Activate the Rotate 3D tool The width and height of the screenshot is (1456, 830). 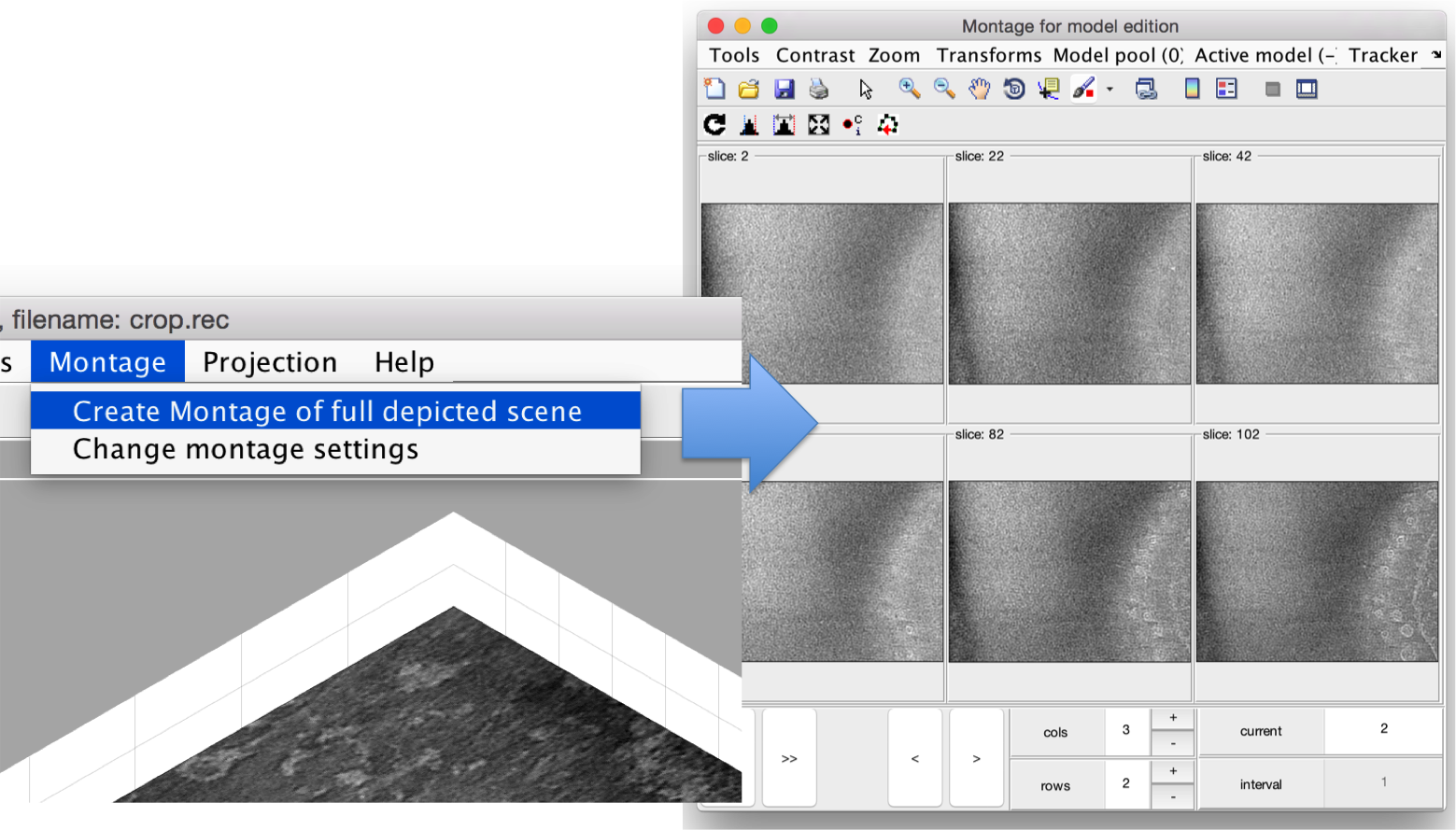(1014, 89)
